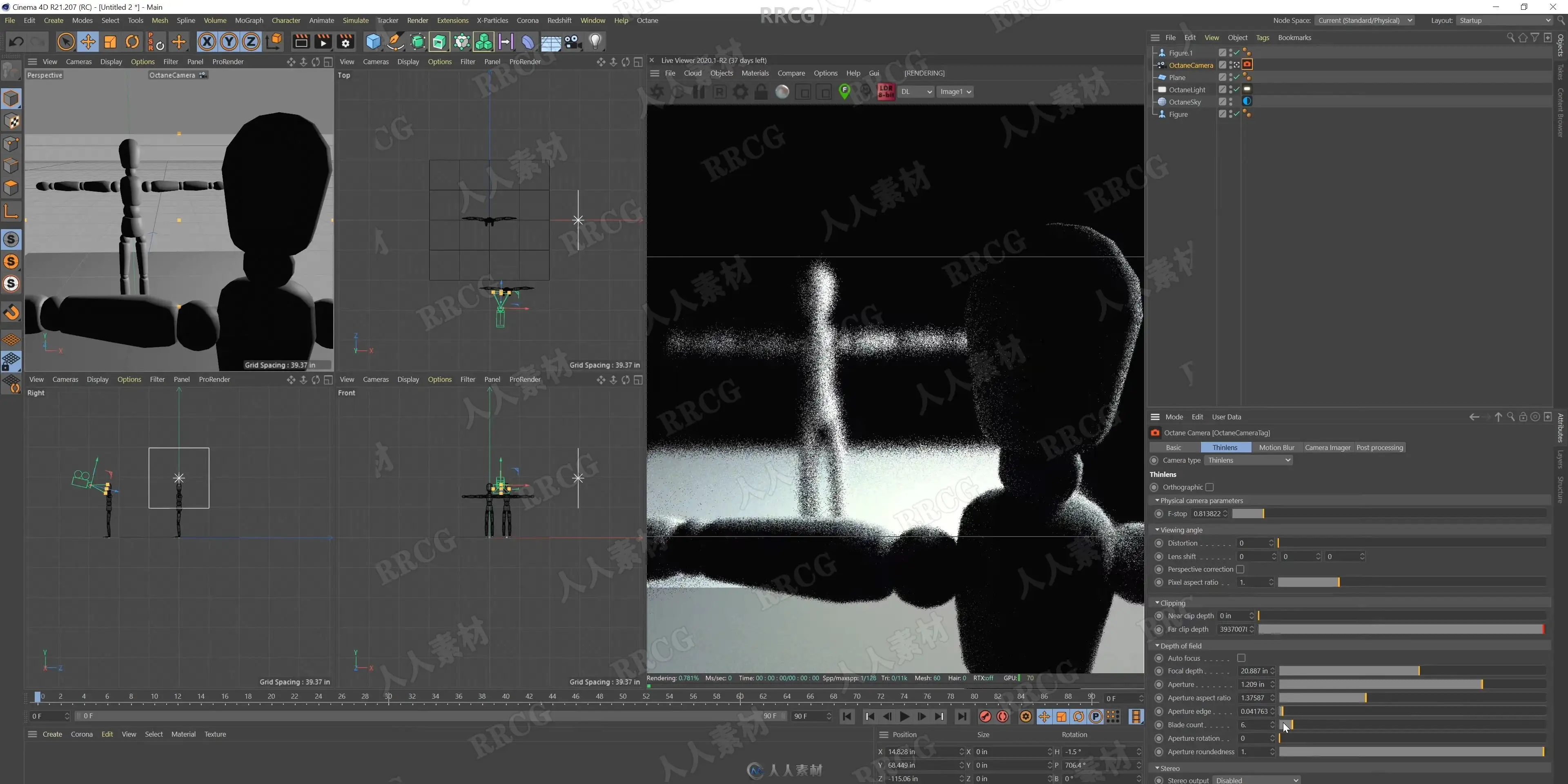Toggle Live Viewer lock resolution icon
This screenshot has width=1568, height=784.
tap(761, 92)
